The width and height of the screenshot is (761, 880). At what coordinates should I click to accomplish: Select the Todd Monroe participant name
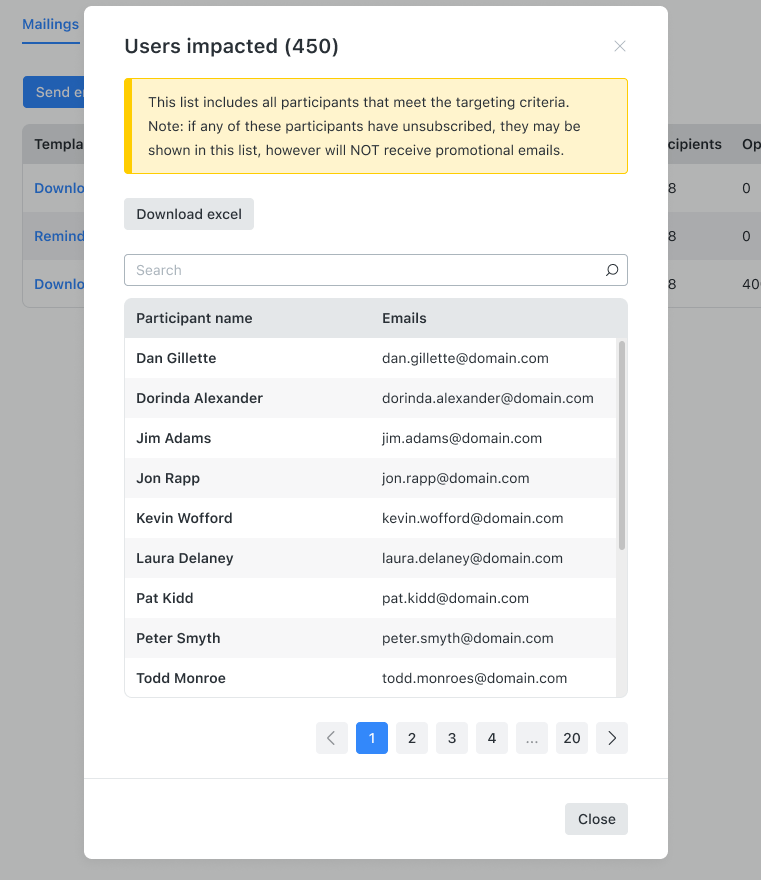pyautogui.click(x=181, y=678)
